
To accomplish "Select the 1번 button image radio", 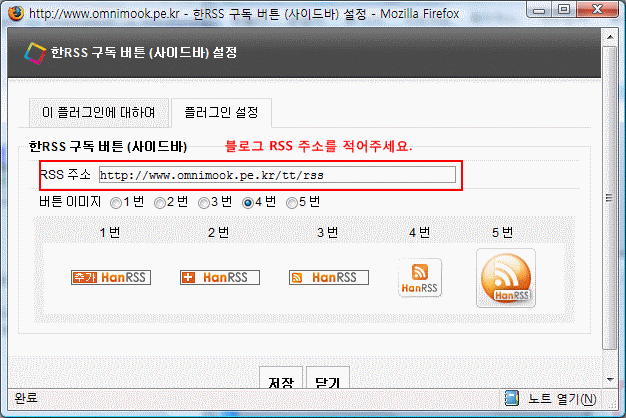I will [x=116, y=203].
